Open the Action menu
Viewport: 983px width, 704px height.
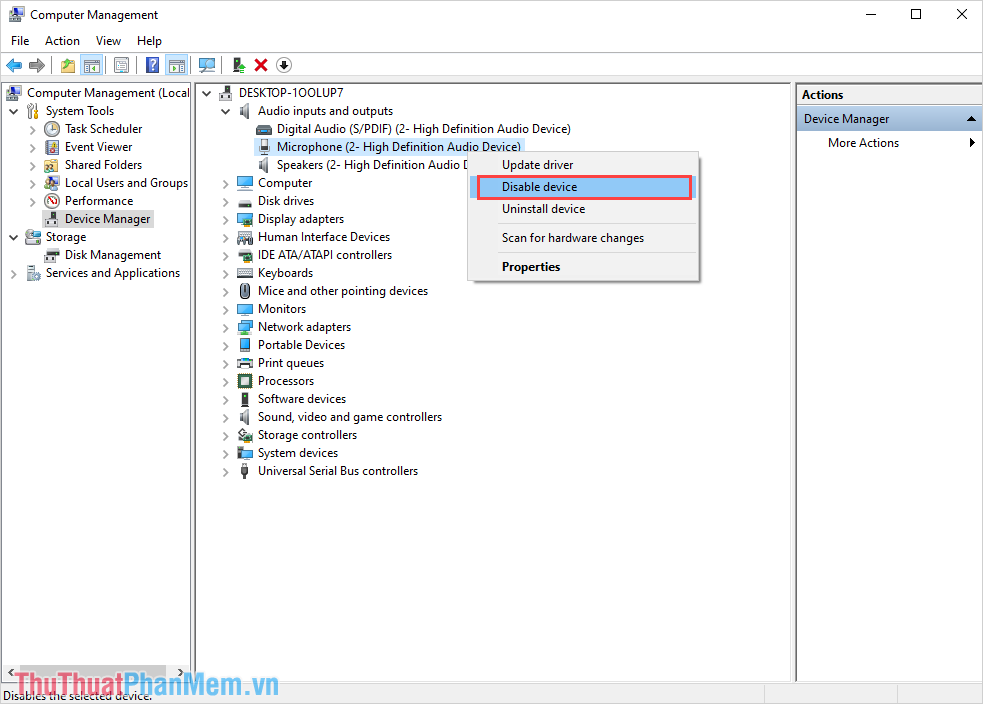pos(62,40)
